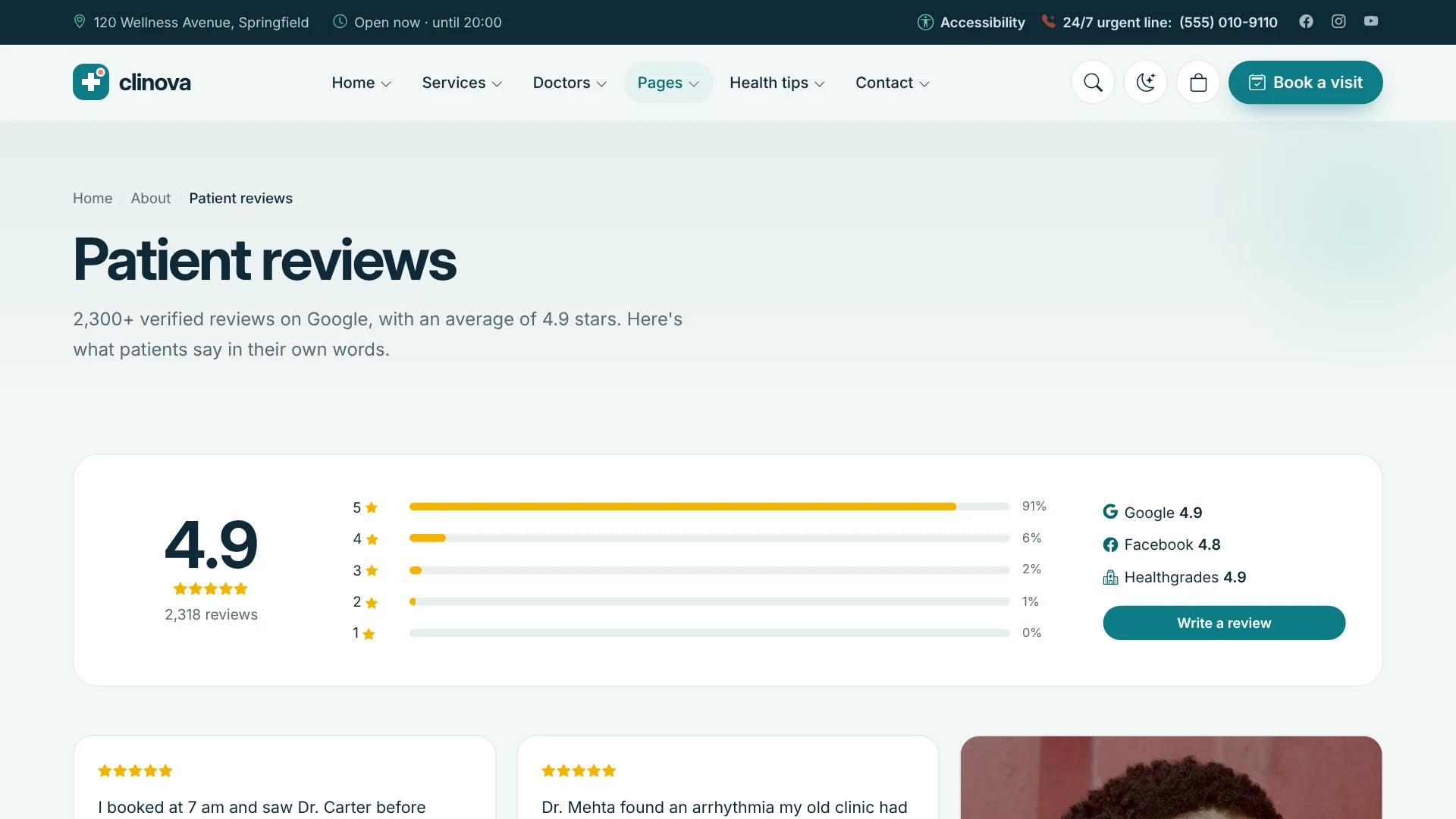Click the location pin icon by address

pyautogui.click(x=80, y=21)
